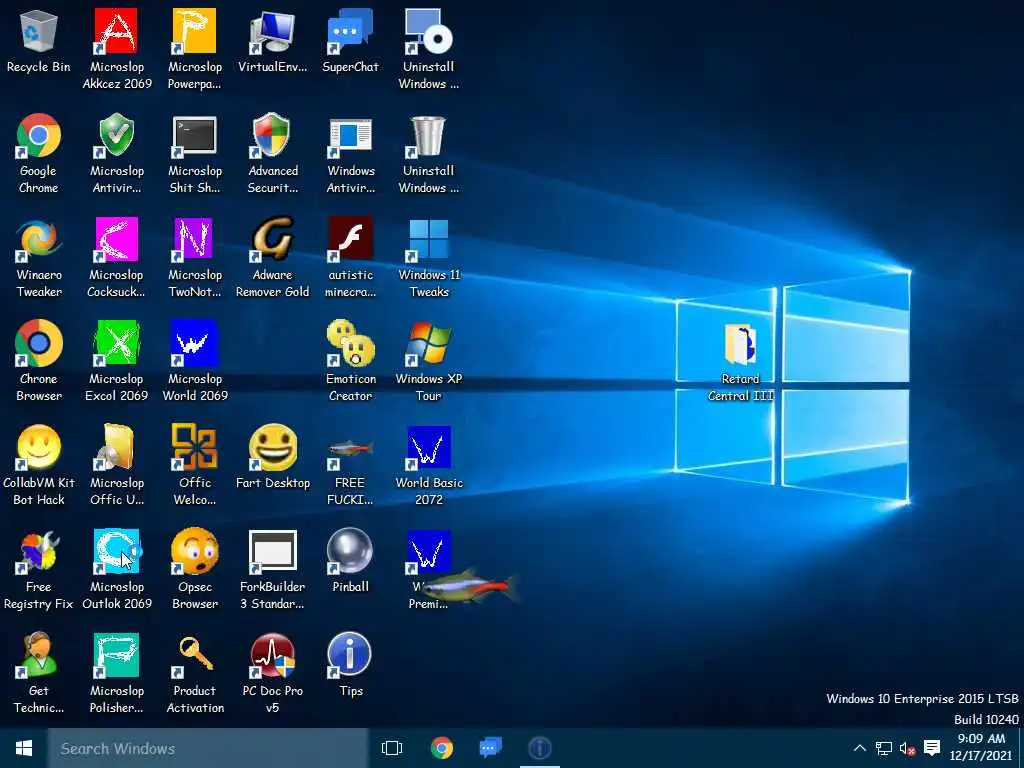Select the Microslop Akkcez 2069 shortcut
The image size is (1024, 768).
(116, 31)
